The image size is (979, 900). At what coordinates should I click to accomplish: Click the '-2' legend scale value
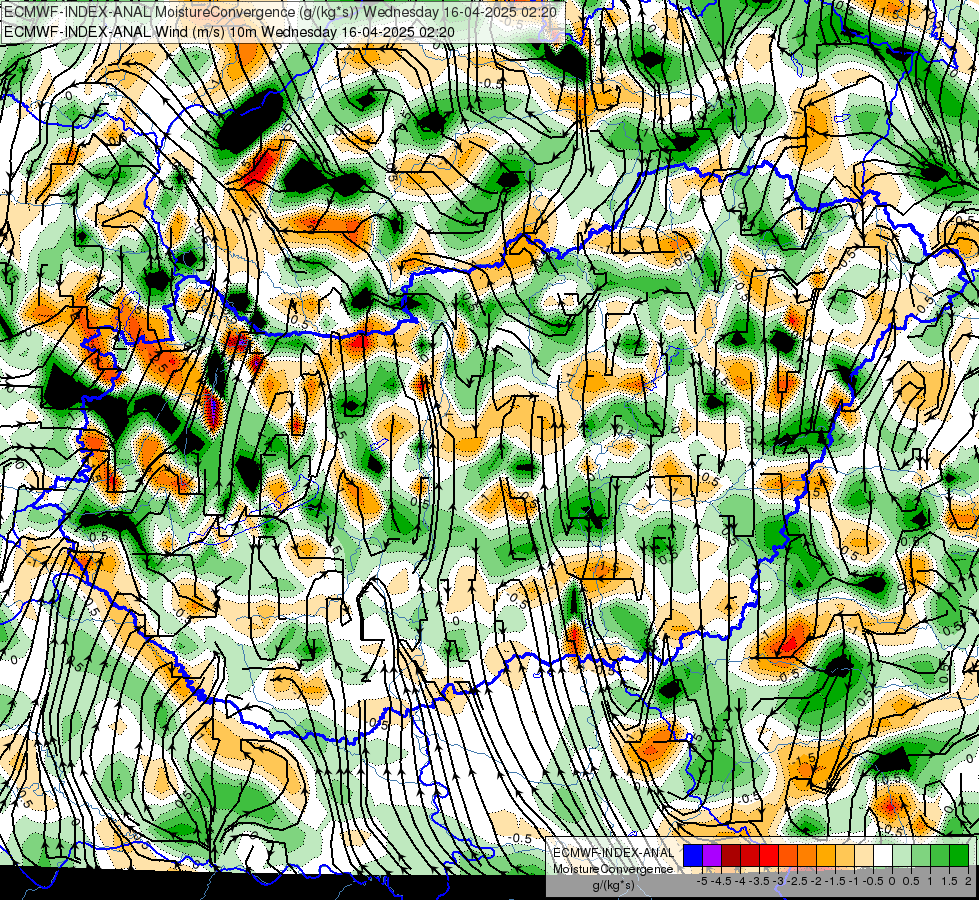pos(817,881)
